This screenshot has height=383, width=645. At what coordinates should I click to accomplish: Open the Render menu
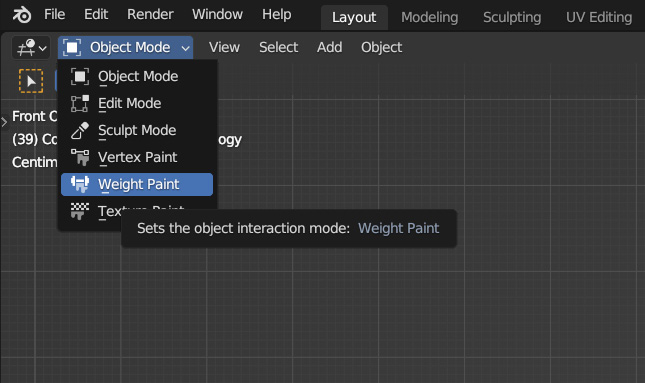pyautogui.click(x=150, y=14)
